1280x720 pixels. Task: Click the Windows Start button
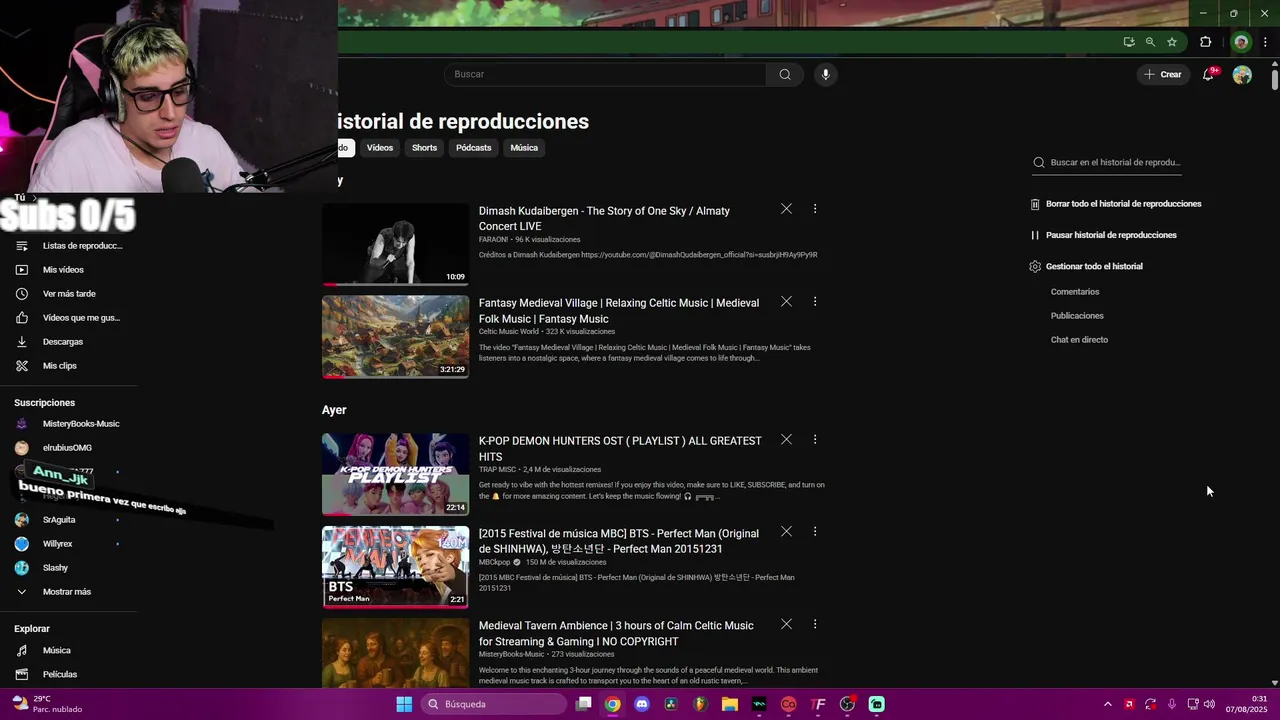pos(404,704)
